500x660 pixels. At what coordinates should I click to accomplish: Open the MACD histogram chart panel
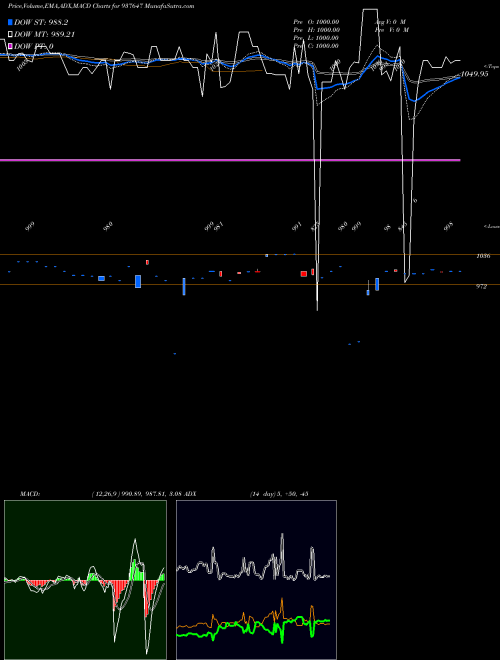click(x=85, y=580)
